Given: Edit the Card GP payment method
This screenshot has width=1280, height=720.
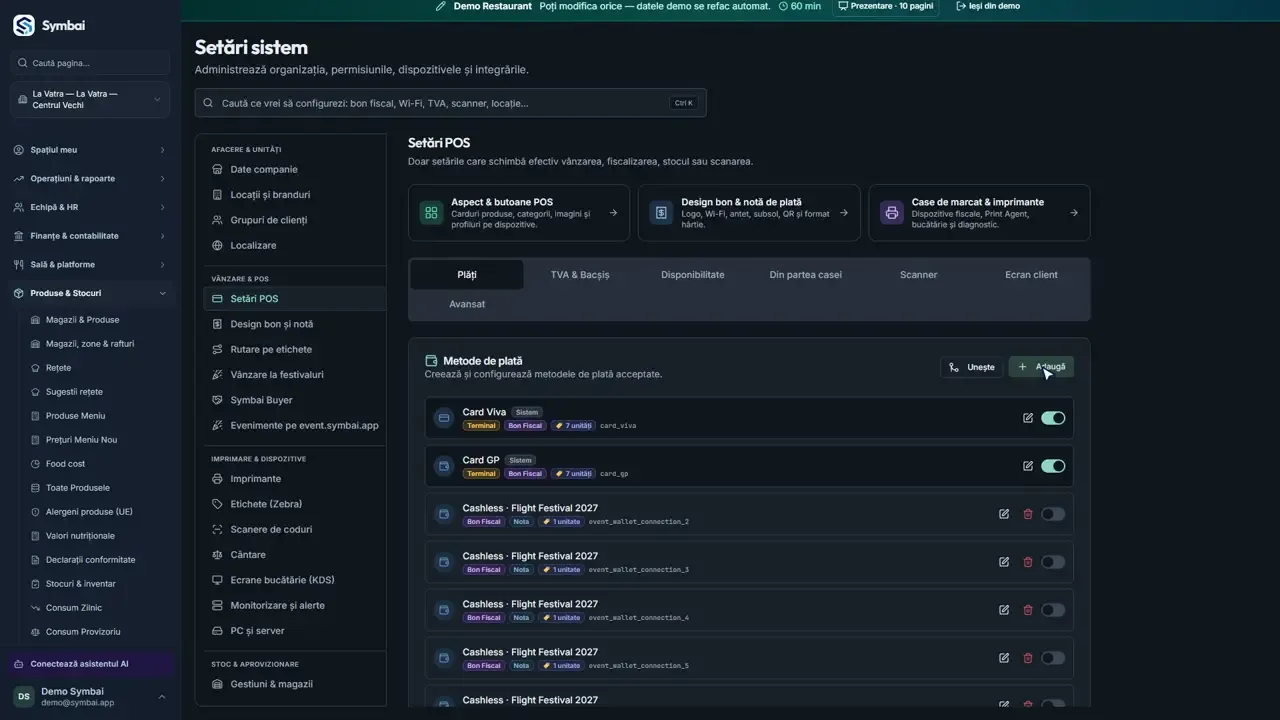Looking at the screenshot, I should tap(1028, 466).
